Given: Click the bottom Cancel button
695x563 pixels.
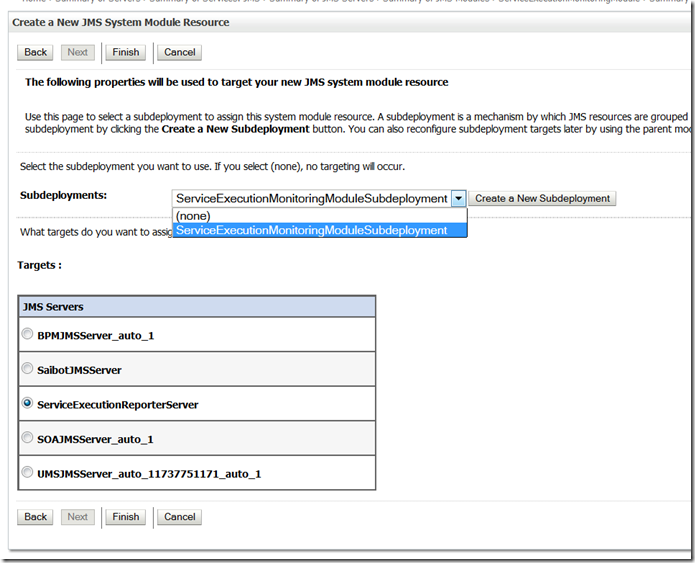Looking at the screenshot, I should tap(180, 517).
